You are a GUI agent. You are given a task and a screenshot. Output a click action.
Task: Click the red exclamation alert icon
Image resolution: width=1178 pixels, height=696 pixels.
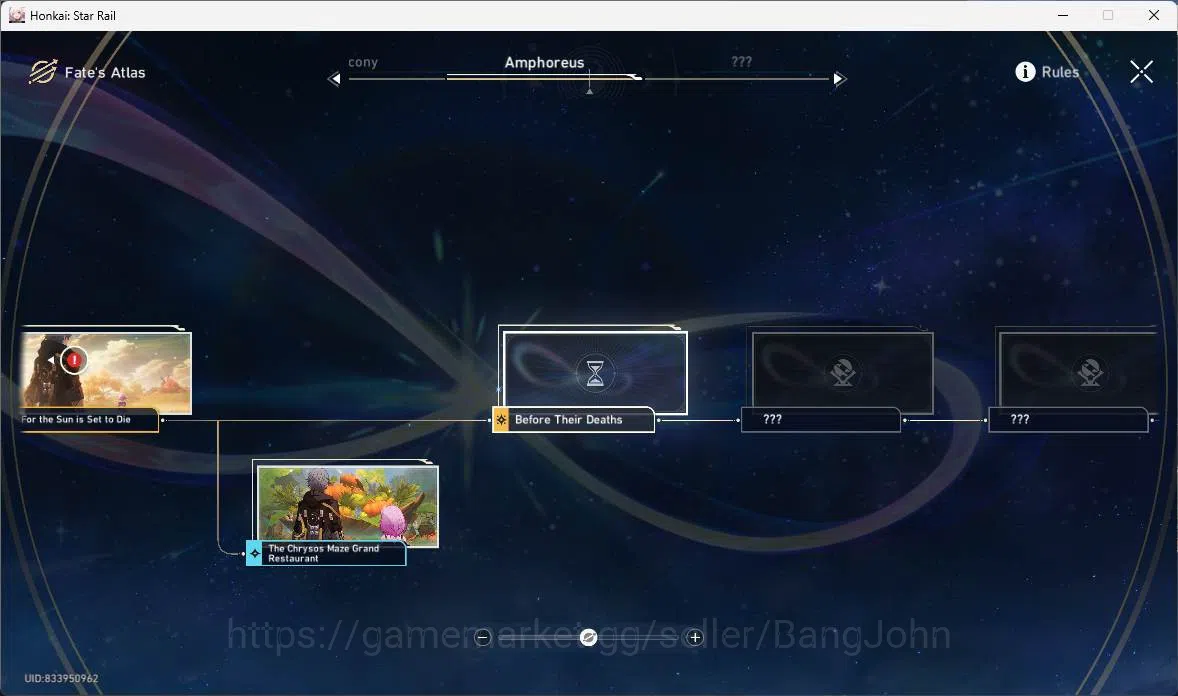click(x=74, y=360)
